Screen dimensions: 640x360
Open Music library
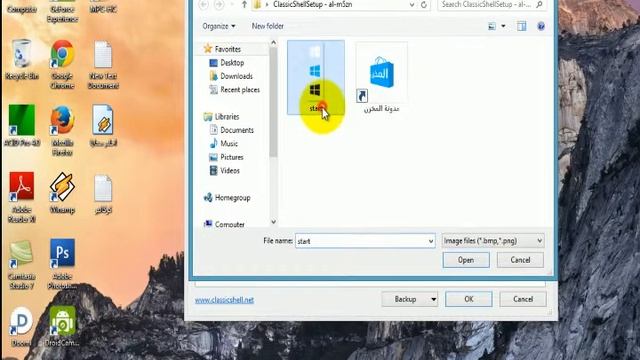pos(223,144)
